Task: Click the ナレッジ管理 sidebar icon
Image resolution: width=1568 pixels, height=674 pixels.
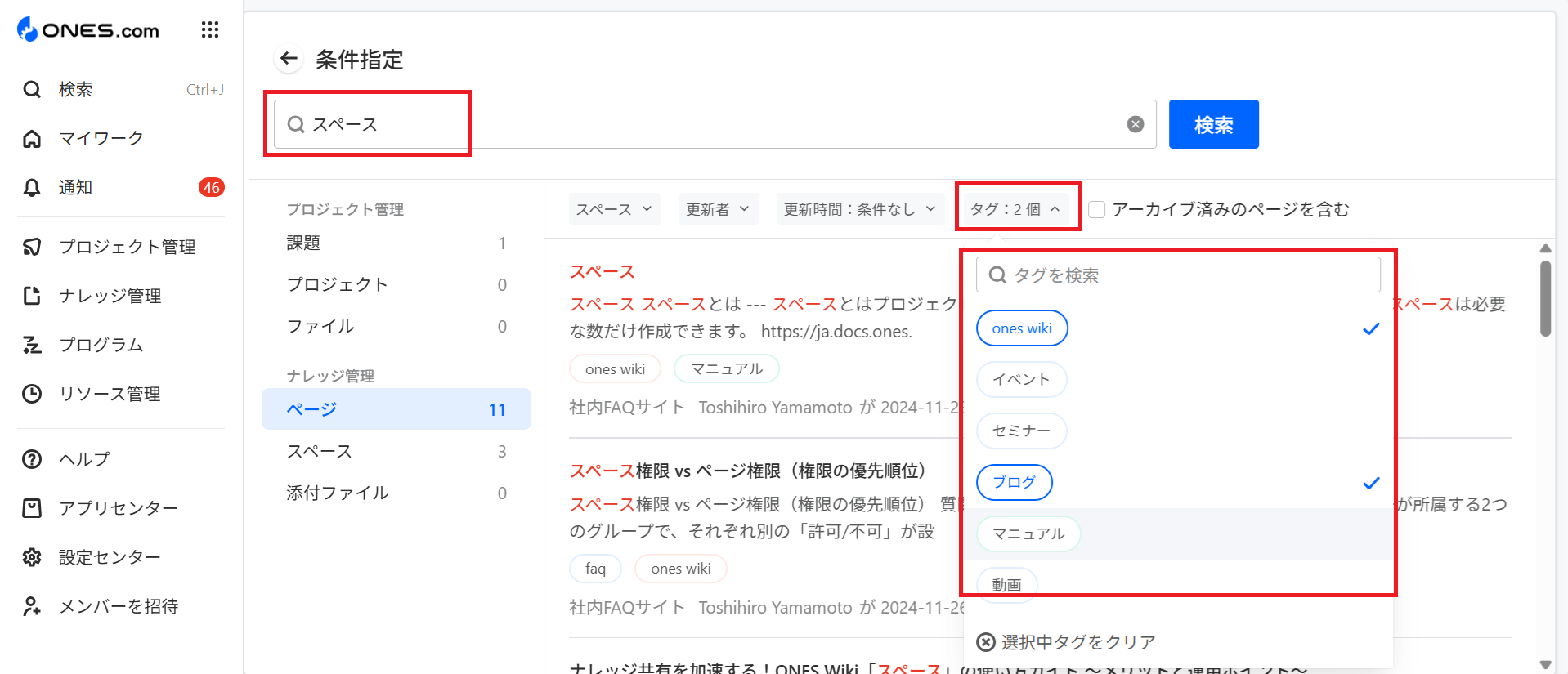Action: point(32,296)
